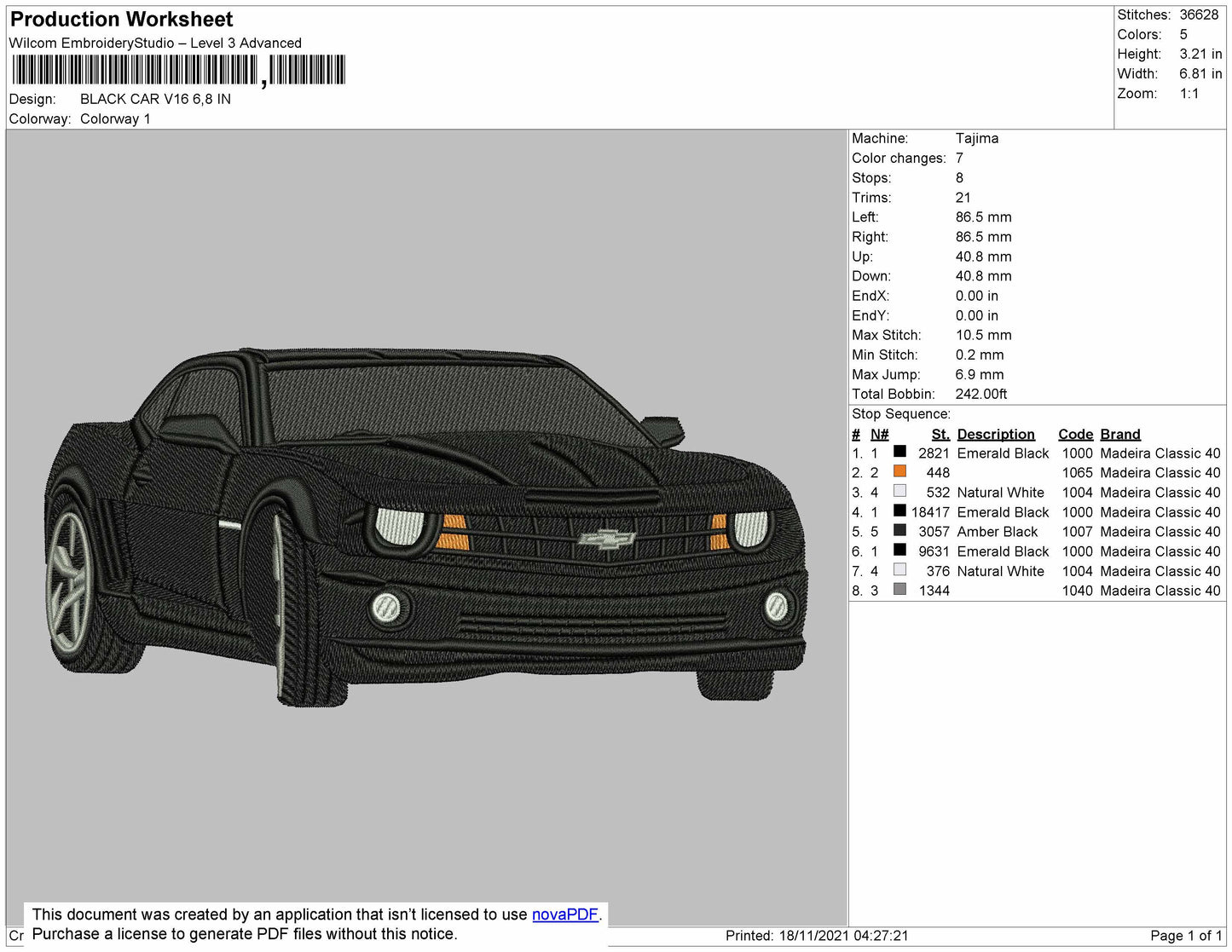The image size is (1232, 952).
Task: Click the Colorway 1 value
Action: tap(115, 118)
